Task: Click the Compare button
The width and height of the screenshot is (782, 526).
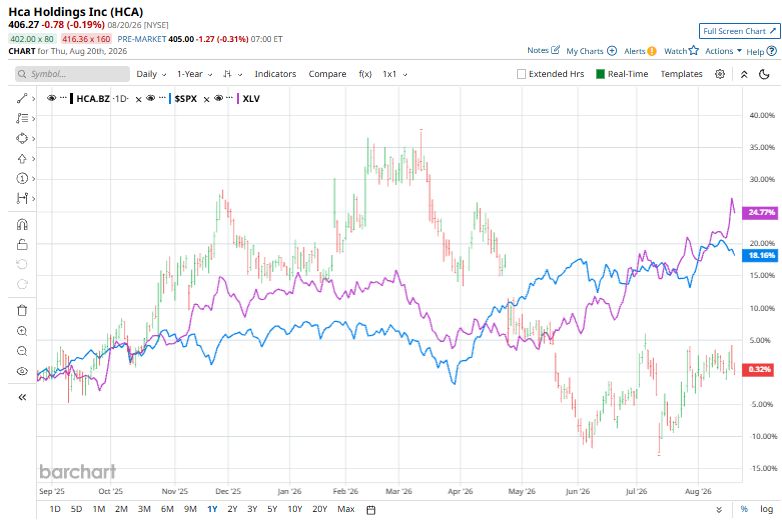Action: (327, 74)
